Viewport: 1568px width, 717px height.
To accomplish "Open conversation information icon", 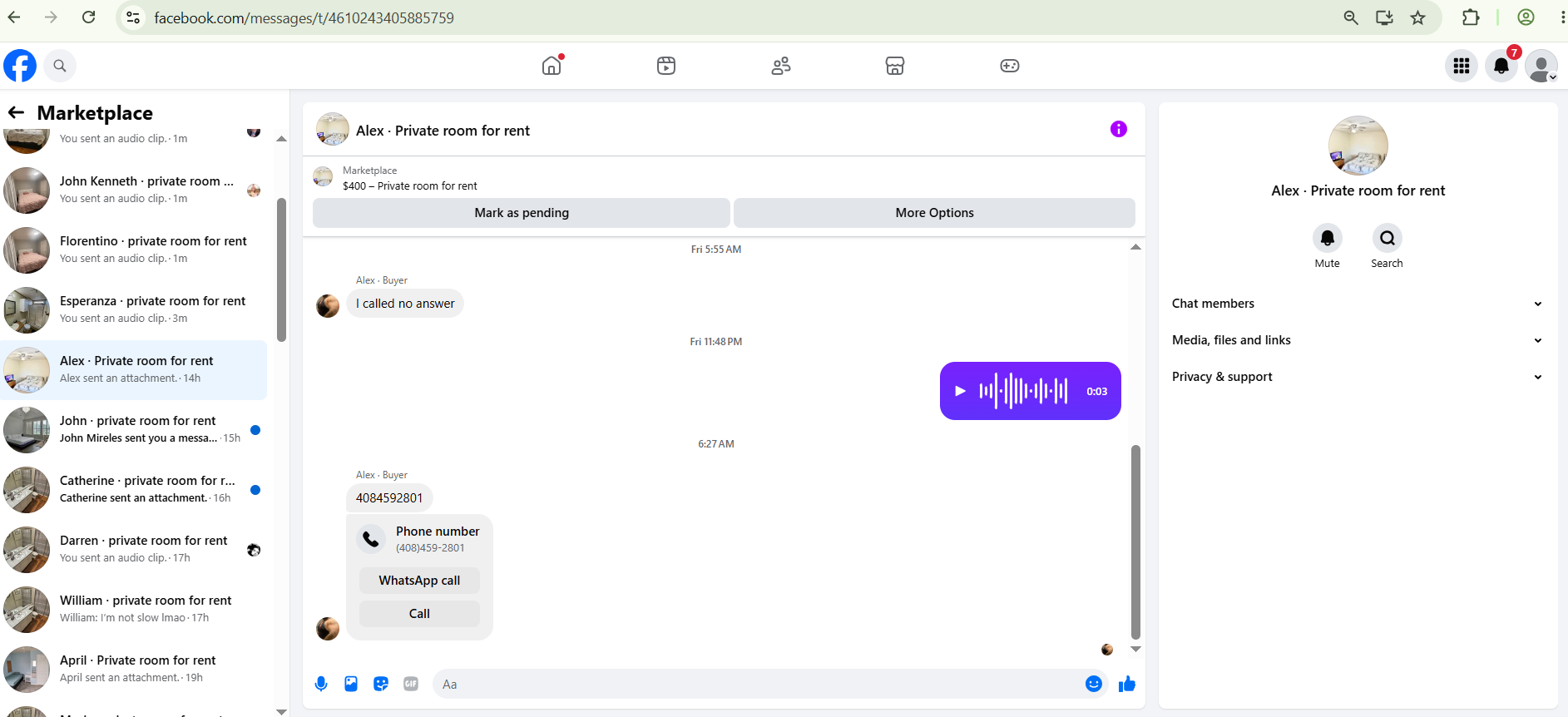I will (x=1119, y=129).
